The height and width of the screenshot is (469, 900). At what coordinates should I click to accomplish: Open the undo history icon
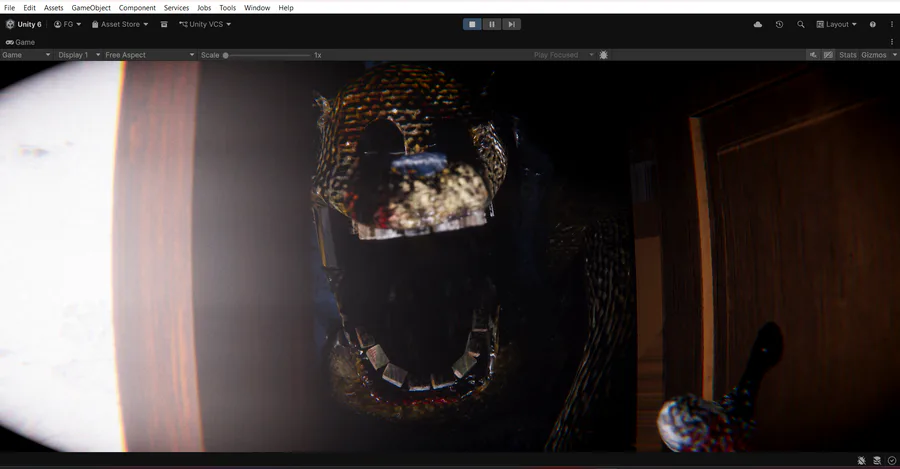779,24
